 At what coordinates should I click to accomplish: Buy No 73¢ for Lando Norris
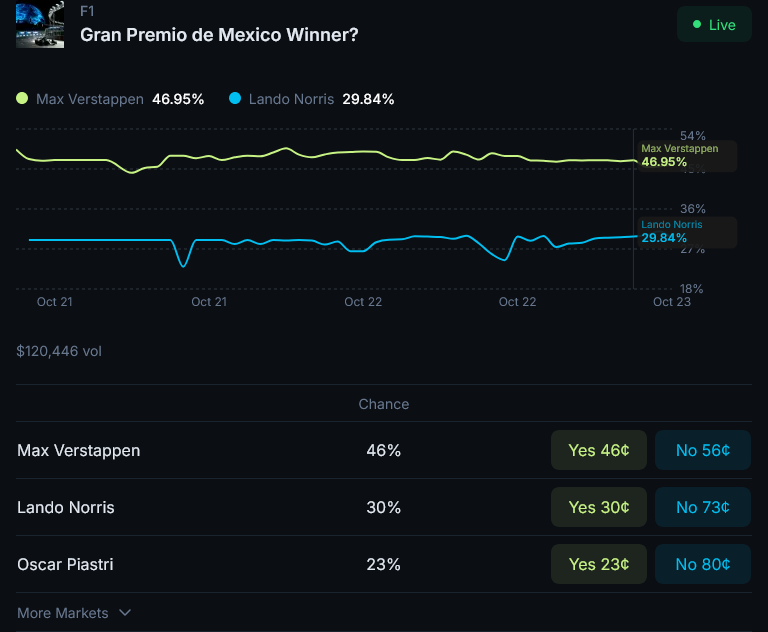point(702,507)
